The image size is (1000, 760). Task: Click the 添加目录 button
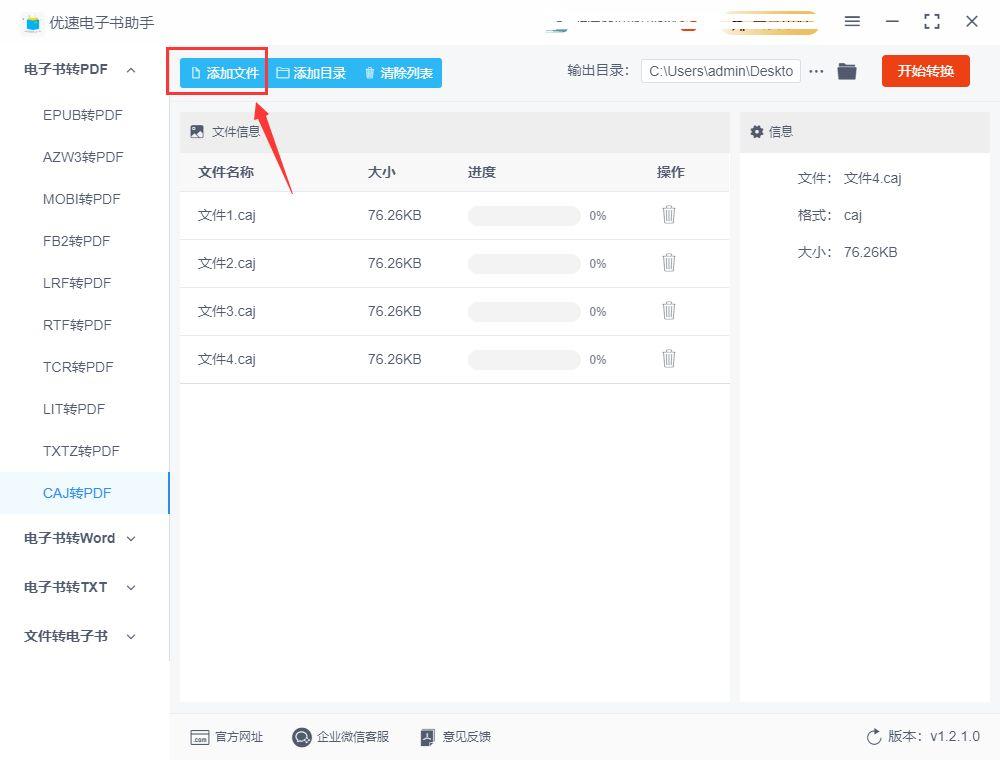tap(311, 73)
